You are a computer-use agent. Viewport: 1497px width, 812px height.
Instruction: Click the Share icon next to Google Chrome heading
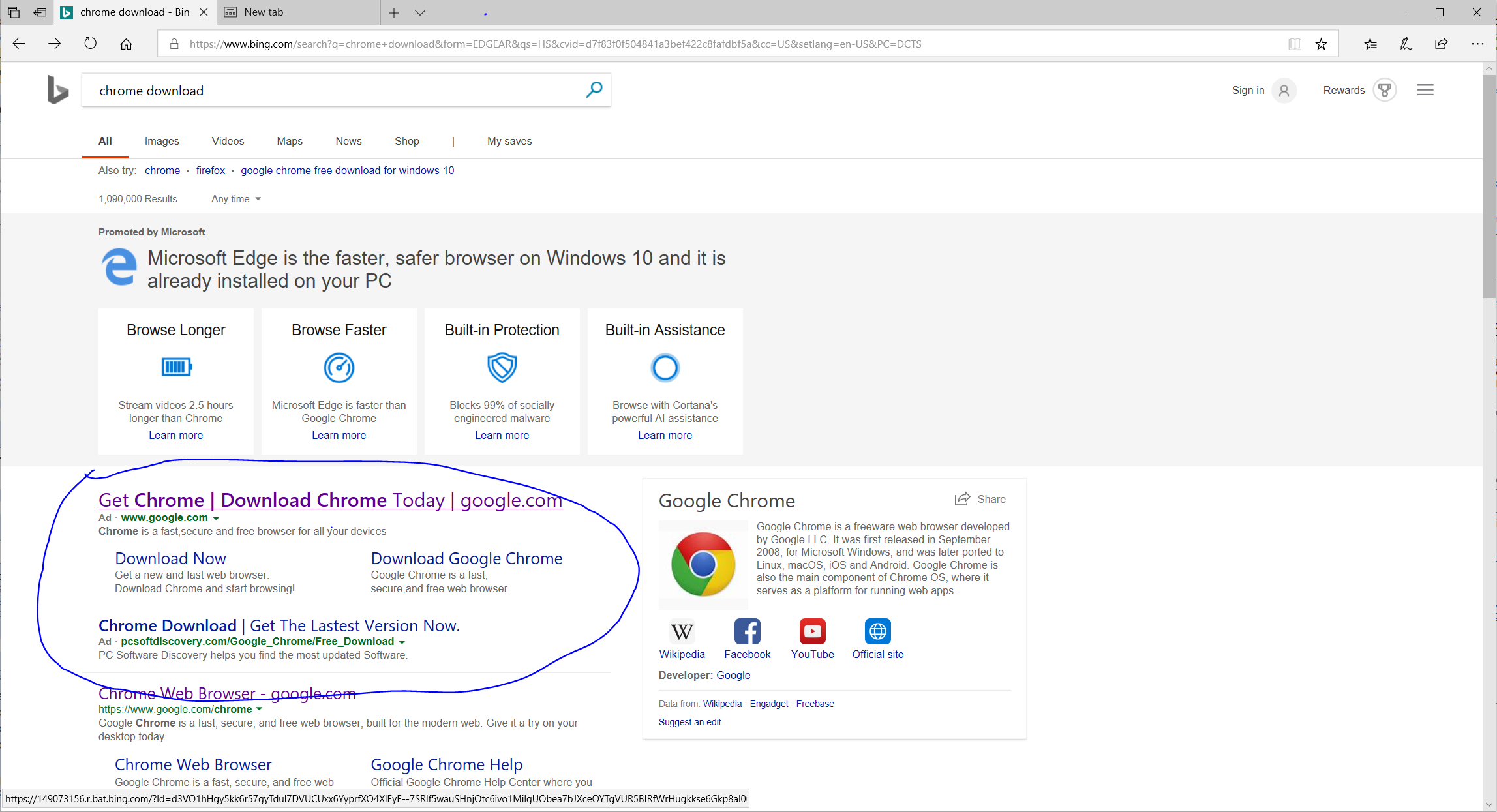click(961, 498)
